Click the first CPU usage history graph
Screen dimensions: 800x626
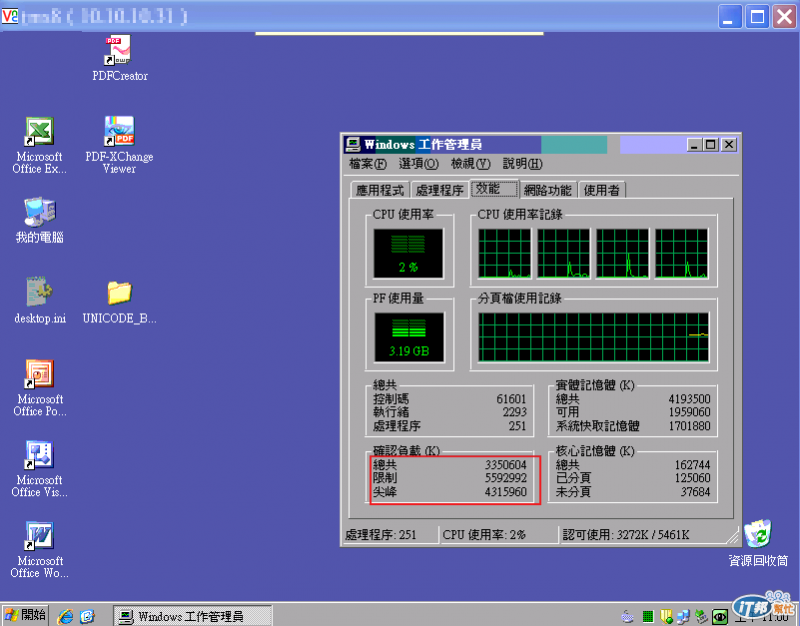[x=504, y=253]
